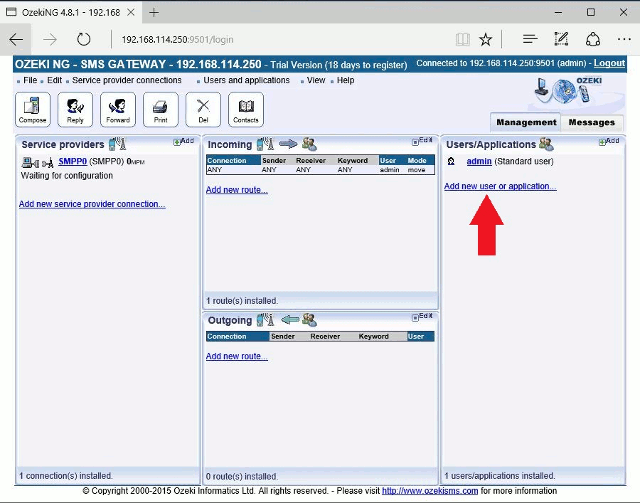Select the 'move' cell in Incoming route row

(x=416, y=170)
